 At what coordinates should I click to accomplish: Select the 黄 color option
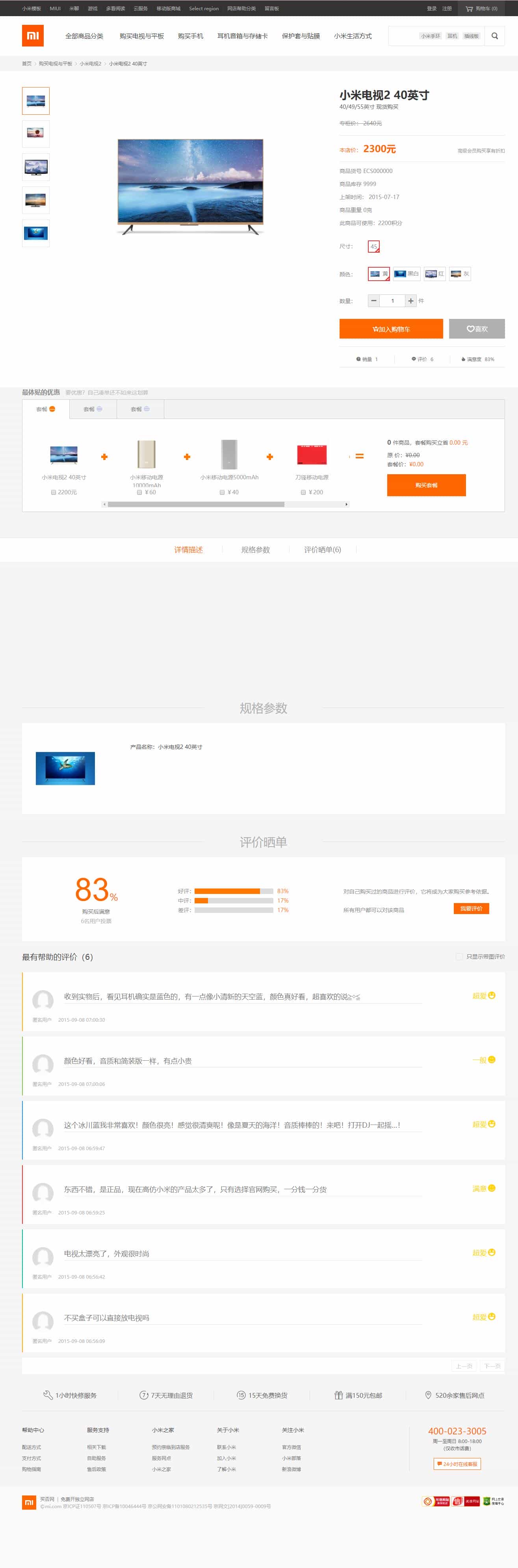(379, 274)
